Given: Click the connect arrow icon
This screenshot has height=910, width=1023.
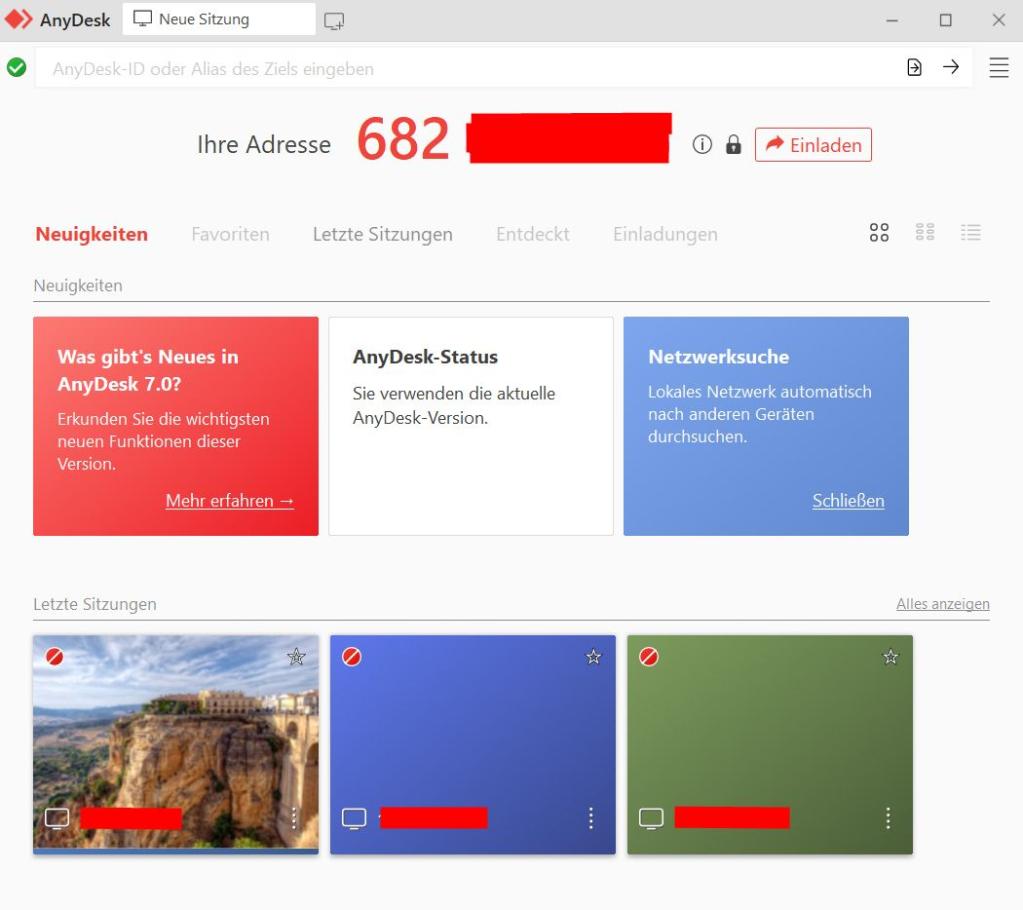Looking at the screenshot, I should coord(951,67).
